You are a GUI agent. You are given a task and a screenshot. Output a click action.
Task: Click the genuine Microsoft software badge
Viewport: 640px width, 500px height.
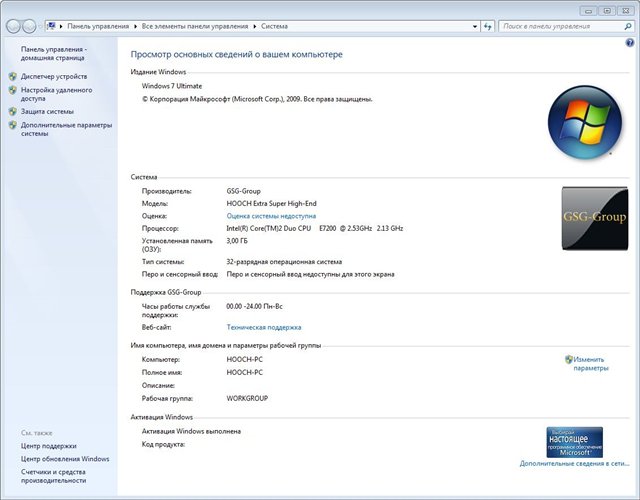click(x=574, y=442)
